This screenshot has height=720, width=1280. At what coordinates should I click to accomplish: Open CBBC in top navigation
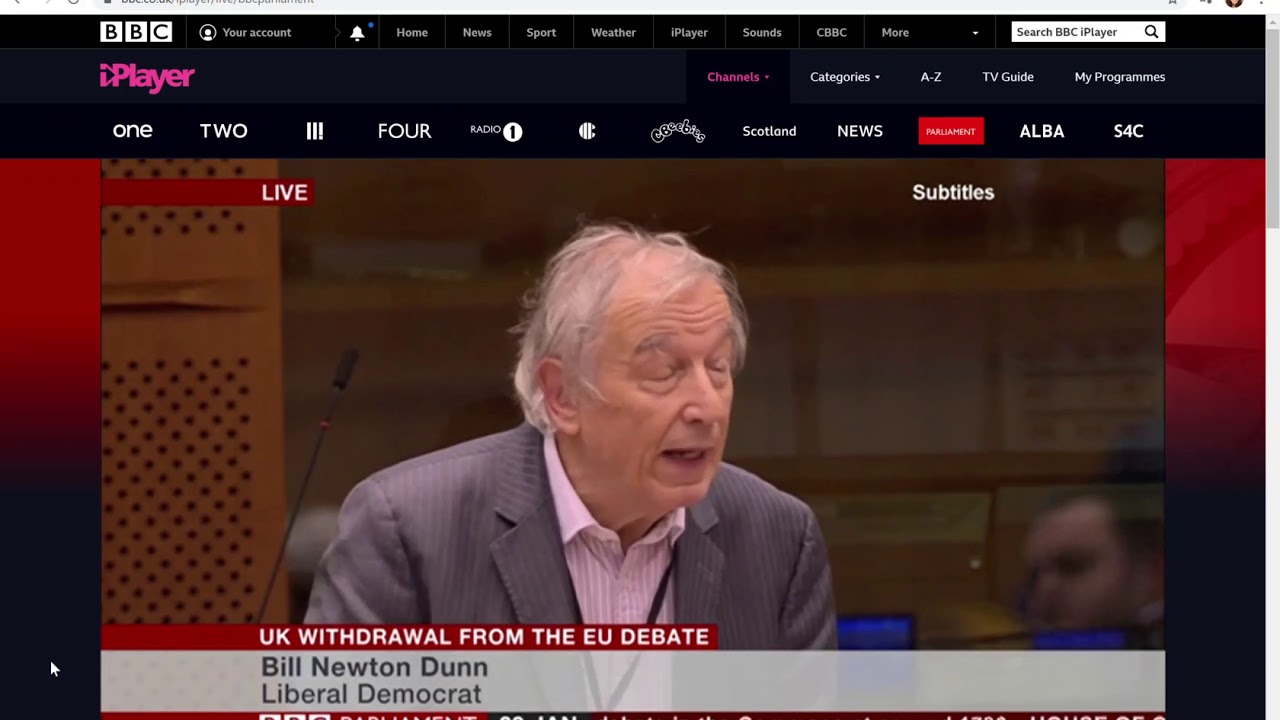tap(831, 32)
